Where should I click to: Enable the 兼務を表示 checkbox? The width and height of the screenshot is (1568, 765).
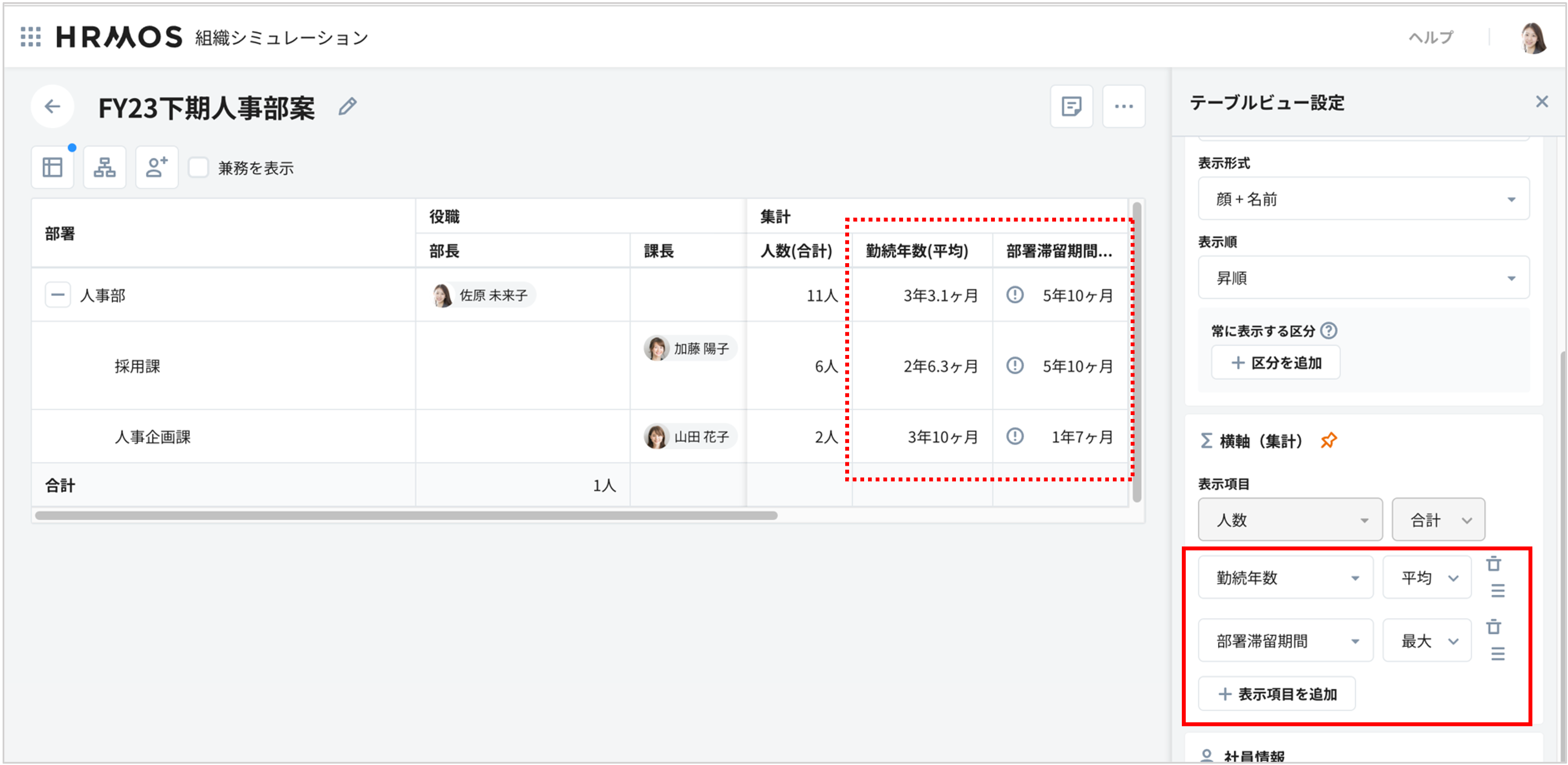[199, 167]
